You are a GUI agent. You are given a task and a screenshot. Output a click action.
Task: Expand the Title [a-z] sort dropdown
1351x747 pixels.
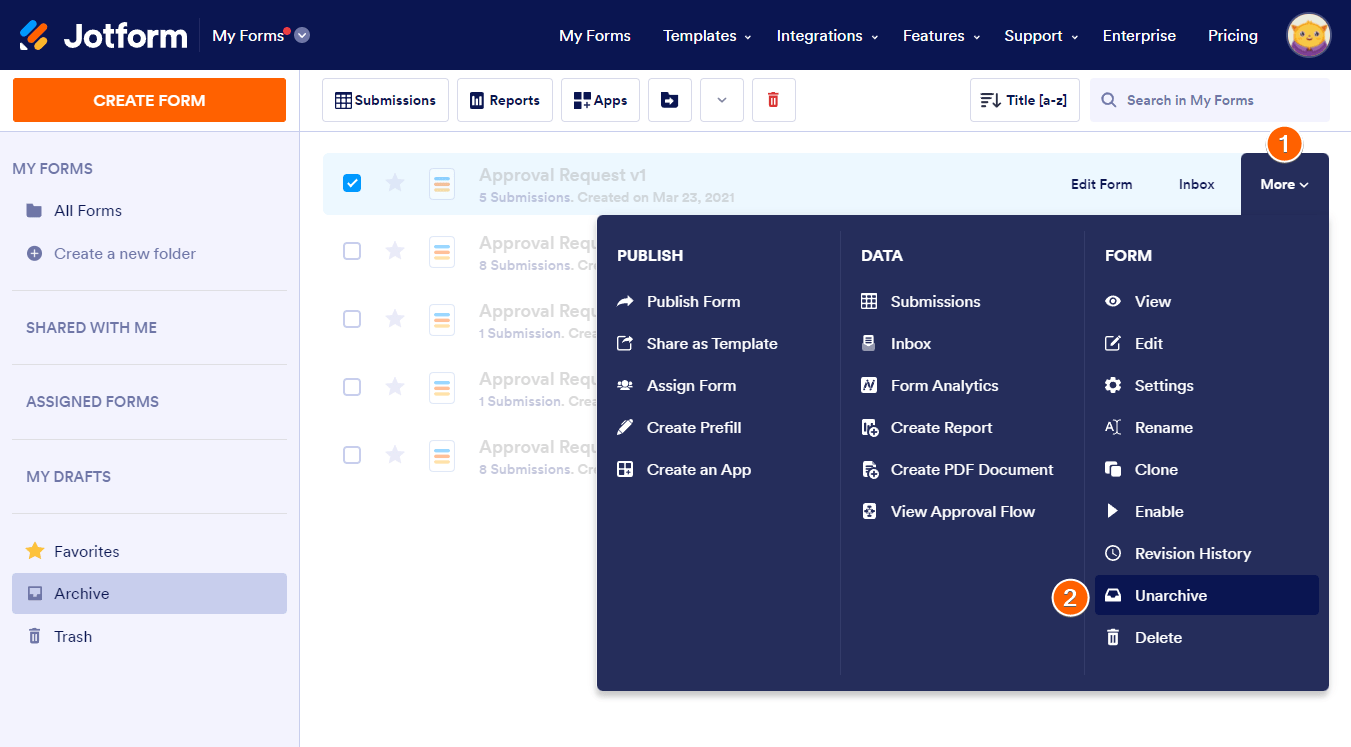(1024, 100)
